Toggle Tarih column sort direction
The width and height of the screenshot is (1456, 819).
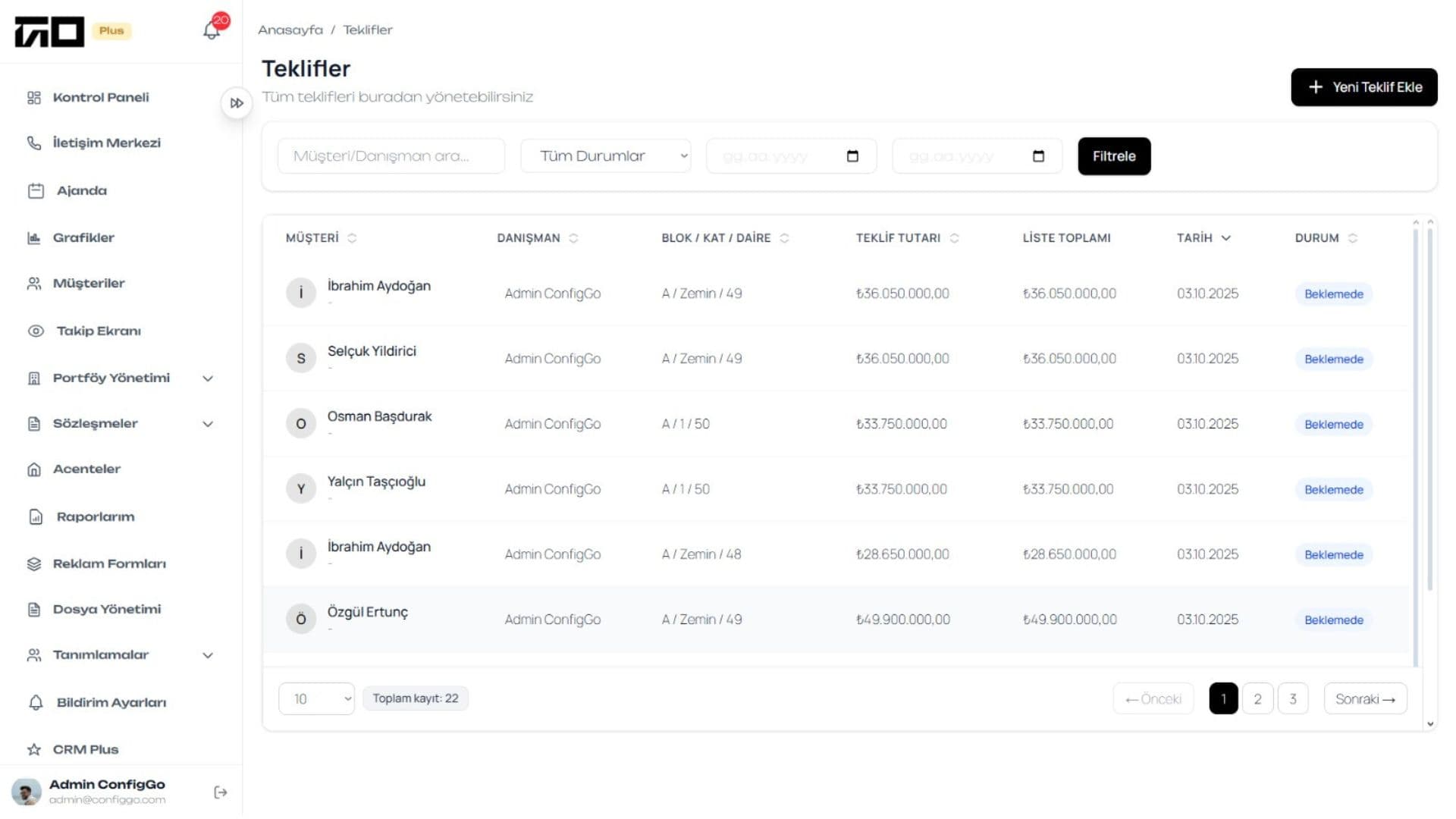(x=1225, y=238)
